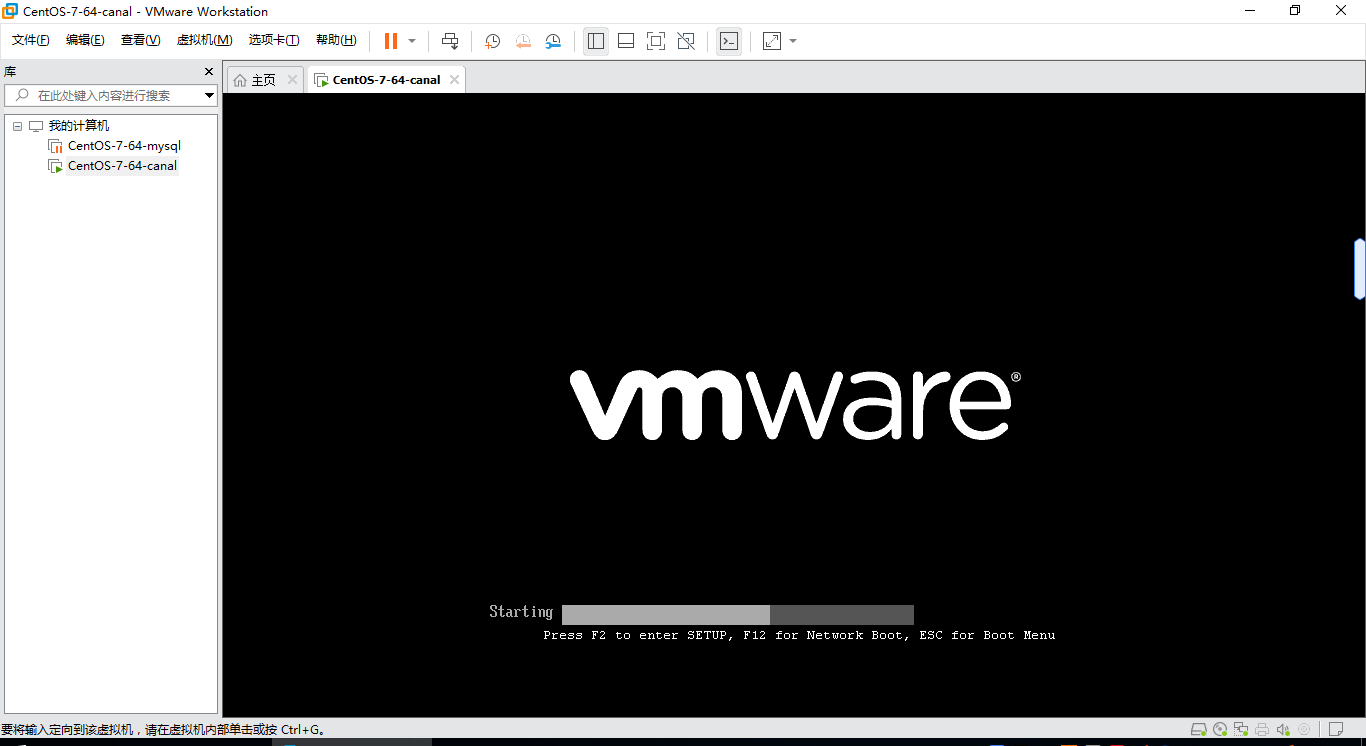The image size is (1366, 746).
Task: Close the 库 library panel
Action: pos(209,72)
